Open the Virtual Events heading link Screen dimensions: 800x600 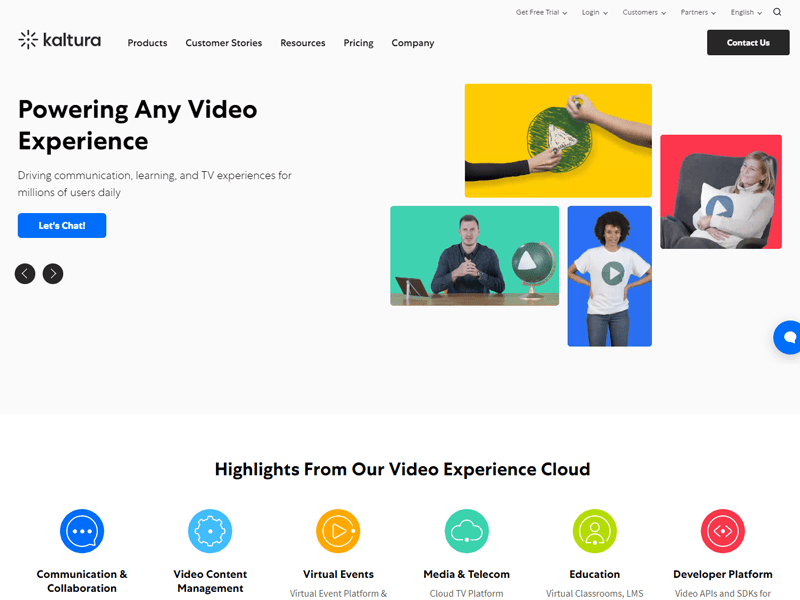(338, 574)
